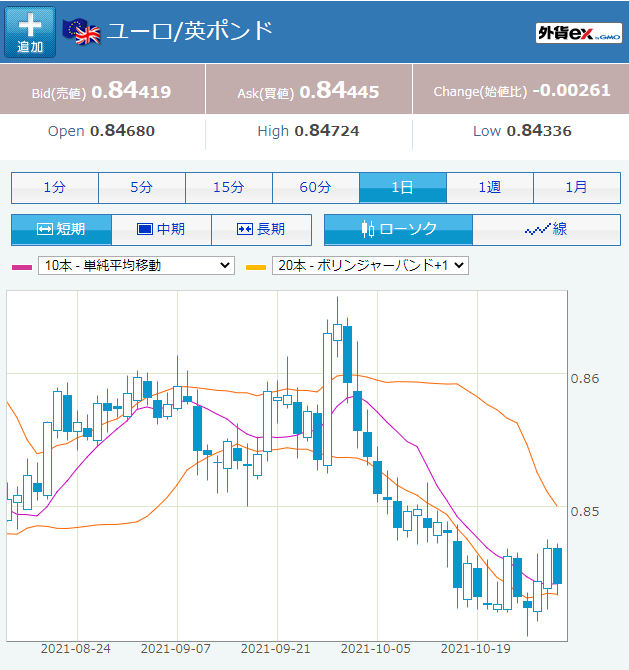The width and height of the screenshot is (629, 670).
Task: Switch chart range to 中期
Action: tap(162, 229)
